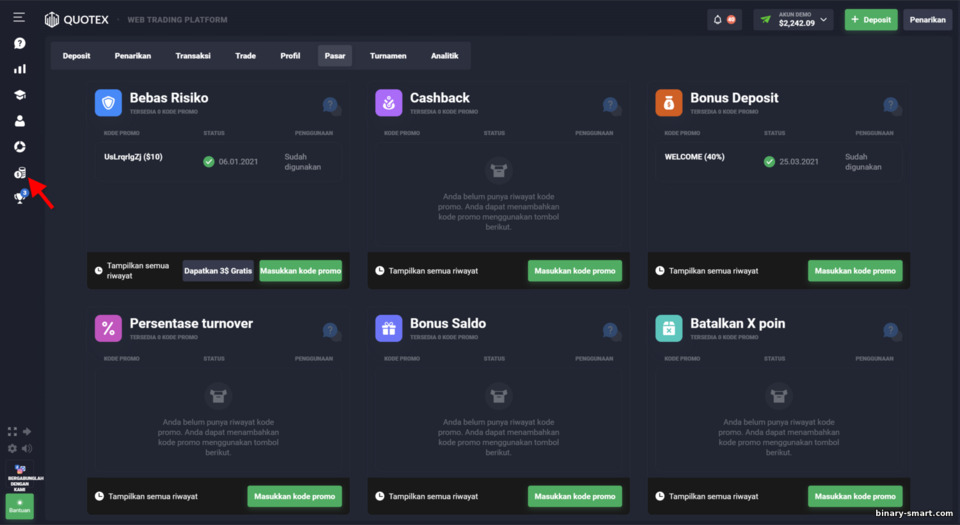
Task: Open help tooltip for Bonus Saldo
Action: pyautogui.click(x=612, y=332)
